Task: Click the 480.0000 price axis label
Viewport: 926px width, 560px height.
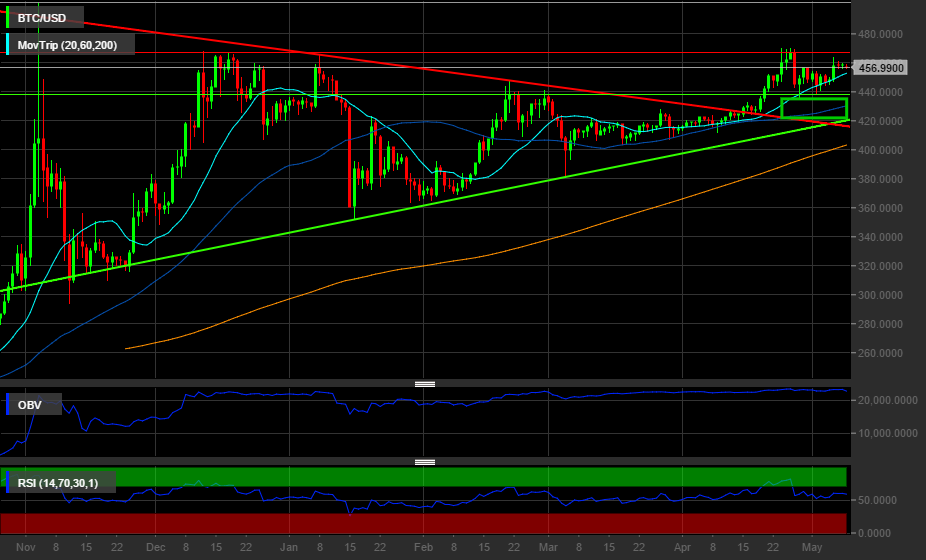Action: pyautogui.click(x=882, y=34)
